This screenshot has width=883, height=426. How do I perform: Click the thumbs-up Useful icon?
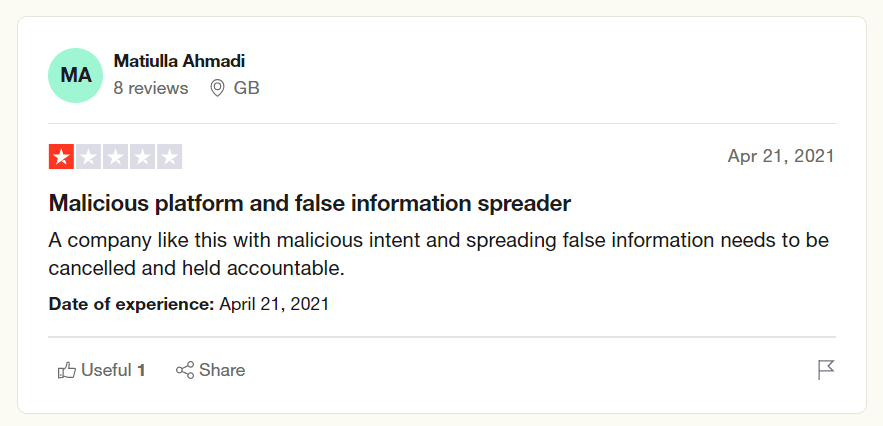[67, 371]
